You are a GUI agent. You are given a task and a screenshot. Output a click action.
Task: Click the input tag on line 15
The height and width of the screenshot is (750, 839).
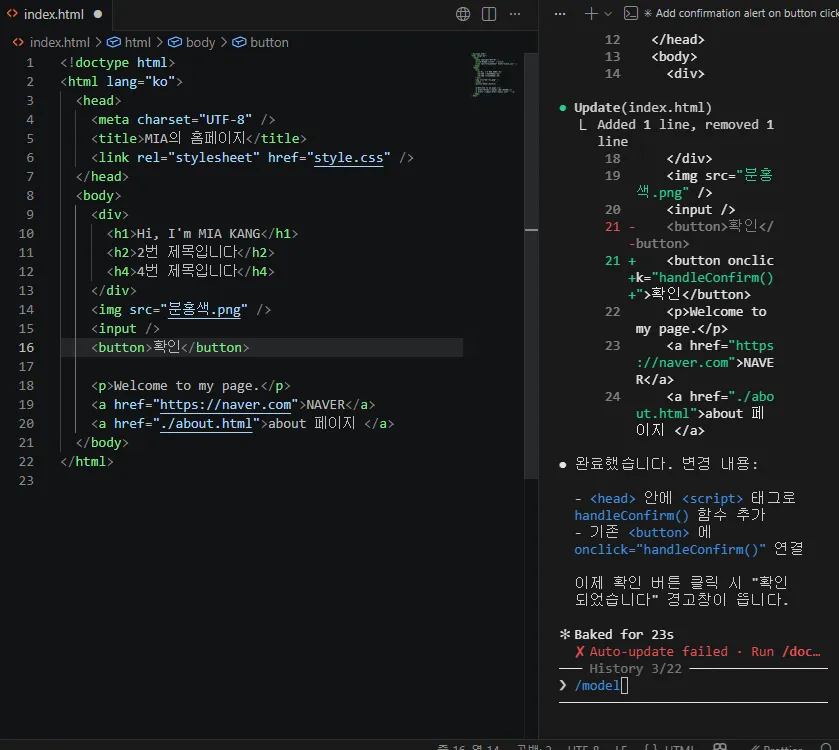125,329
